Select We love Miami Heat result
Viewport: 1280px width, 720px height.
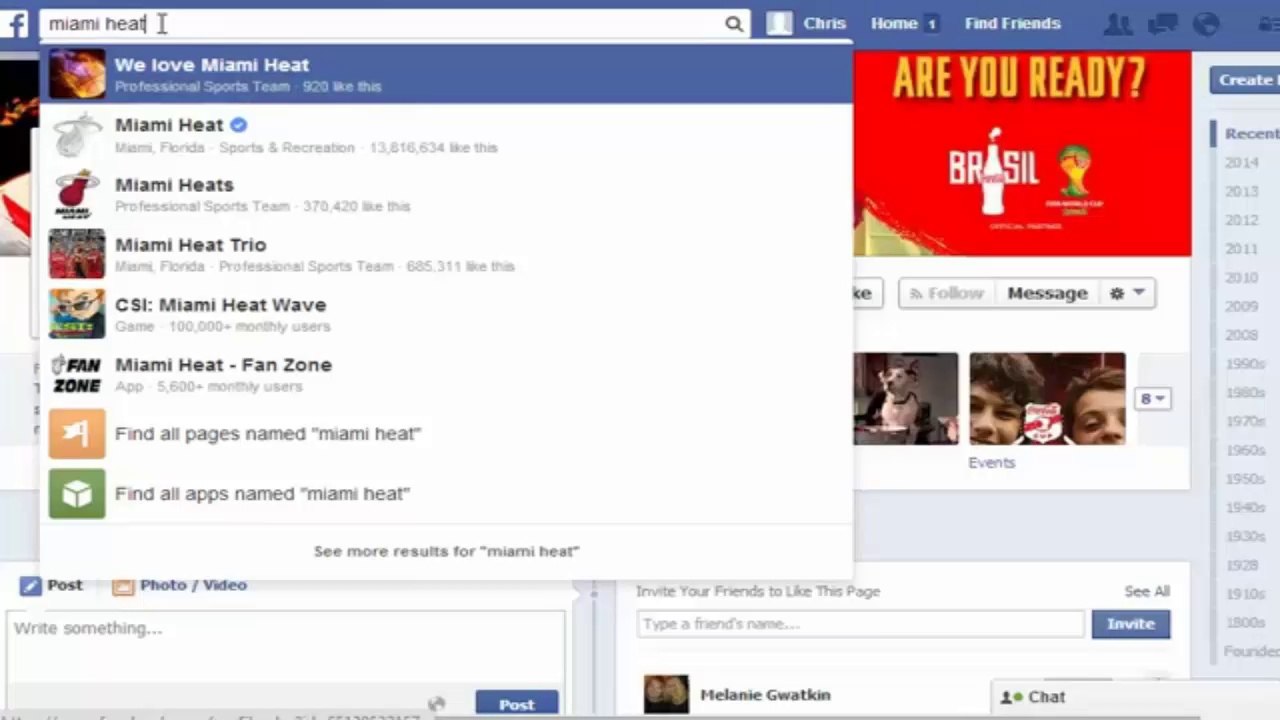(x=446, y=74)
